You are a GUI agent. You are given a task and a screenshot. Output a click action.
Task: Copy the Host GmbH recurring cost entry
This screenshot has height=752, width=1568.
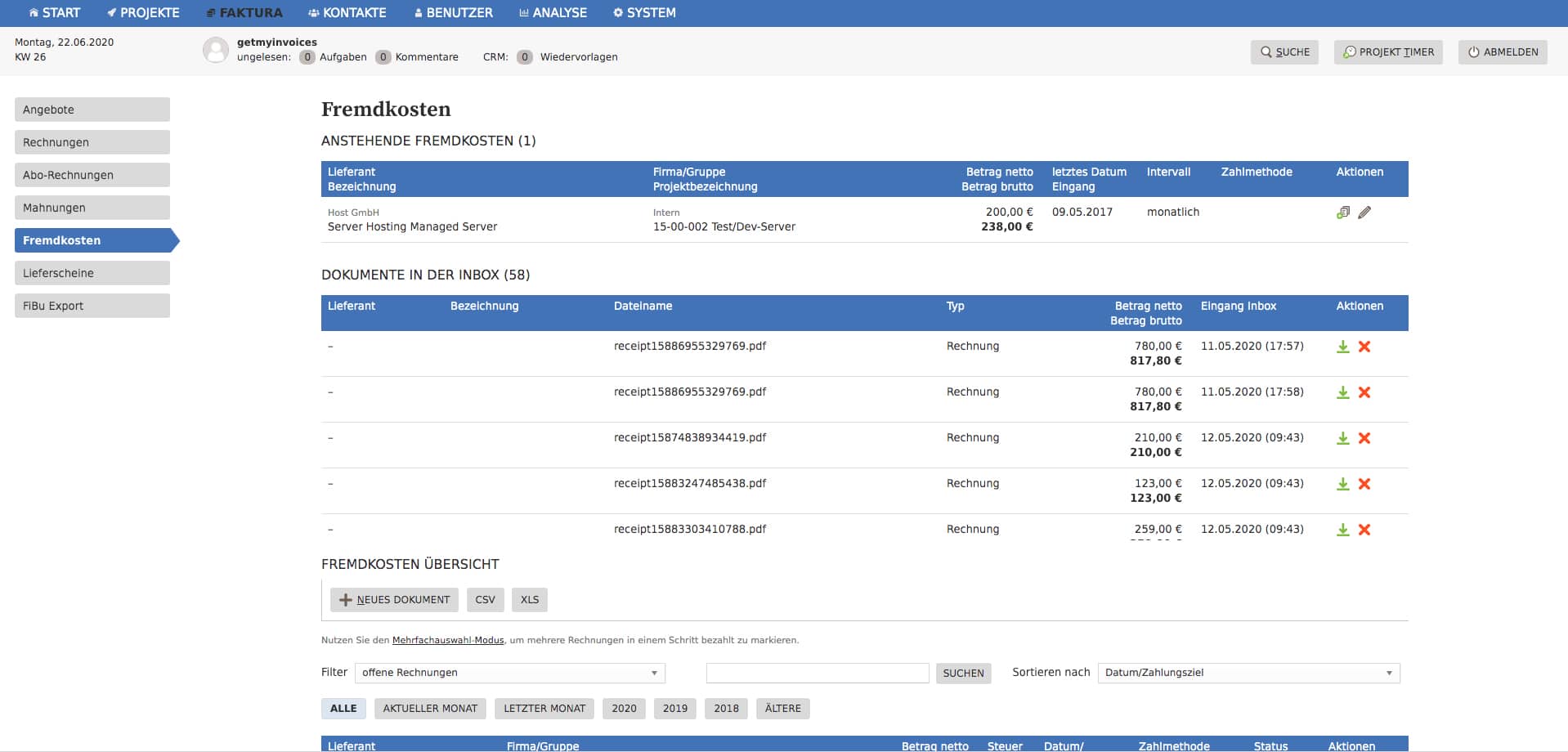1342,213
